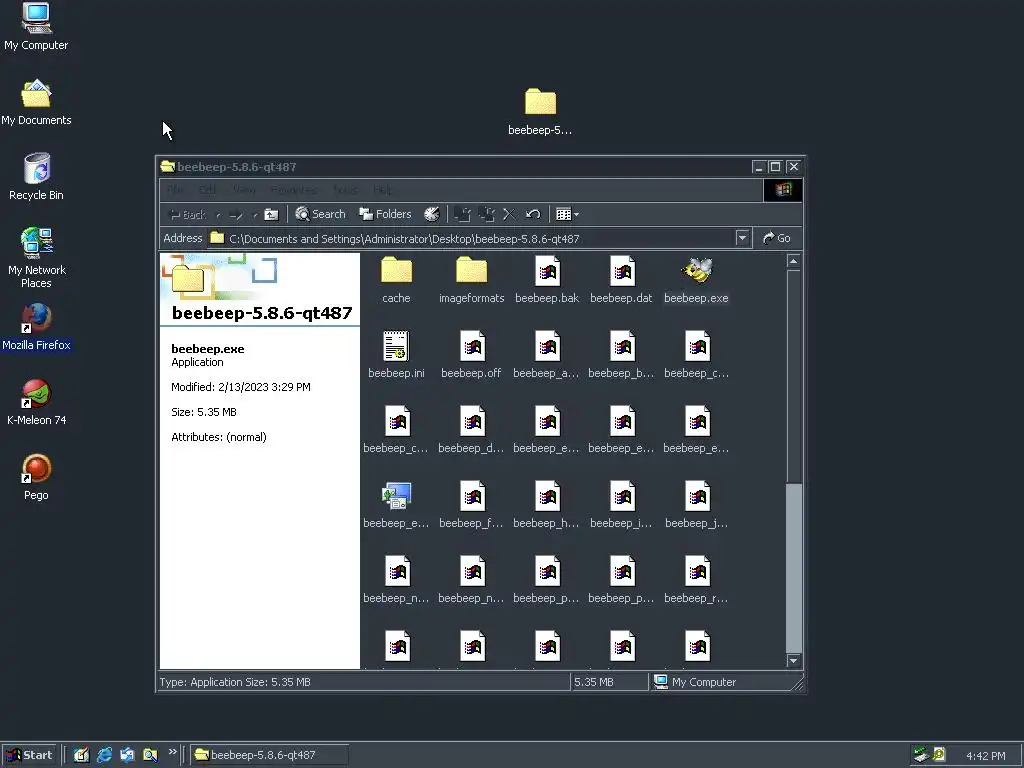The width and height of the screenshot is (1024, 768).
Task: Select the beebeep_e... file with monitor icon
Action: click(396, 505)
